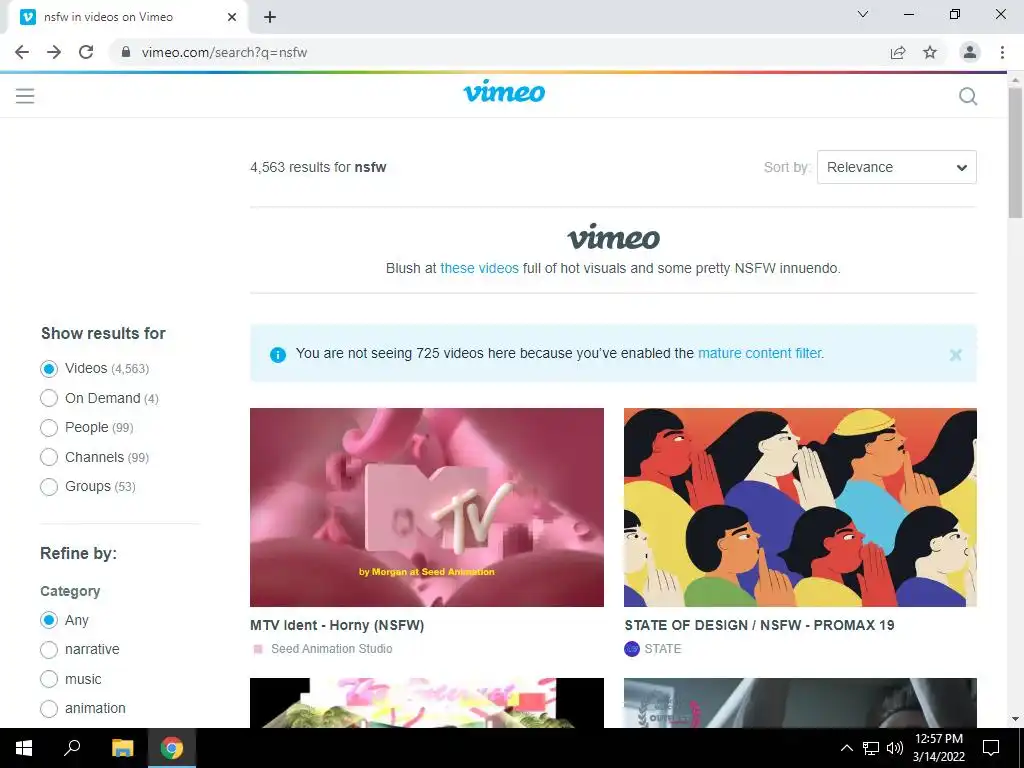This screenshot has height=768, width=1024.
Task: Select the Videos radio button
Action: pos(49,369)
